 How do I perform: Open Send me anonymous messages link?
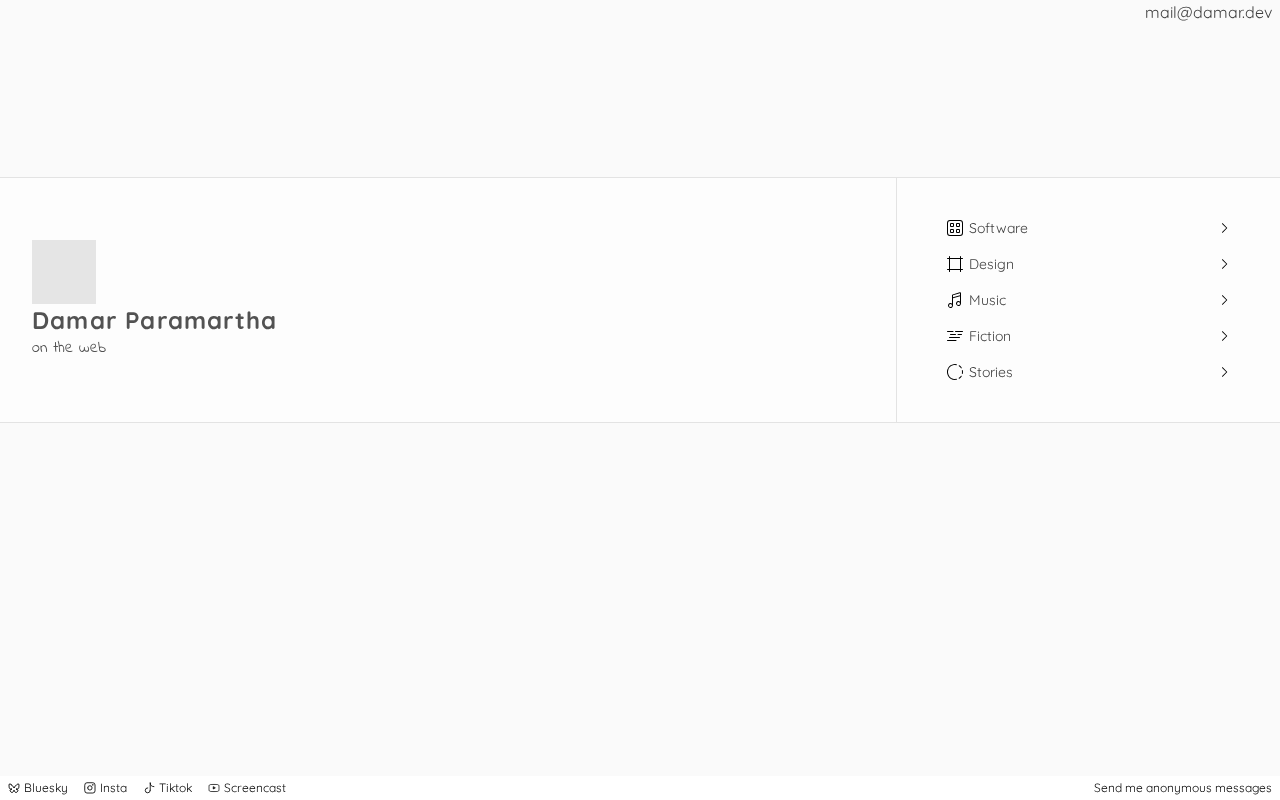click(x=1182, y=788)
